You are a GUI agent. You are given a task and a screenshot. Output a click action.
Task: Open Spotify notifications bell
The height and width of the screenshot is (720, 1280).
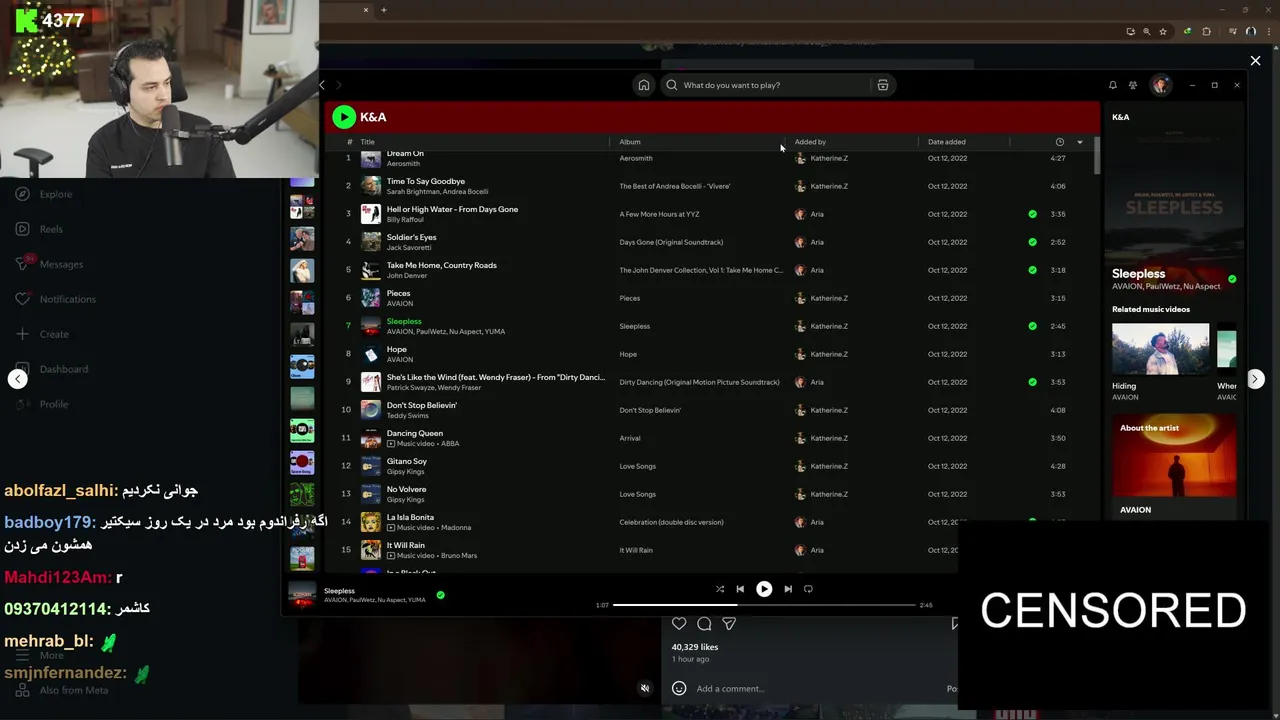(1112, 85)
